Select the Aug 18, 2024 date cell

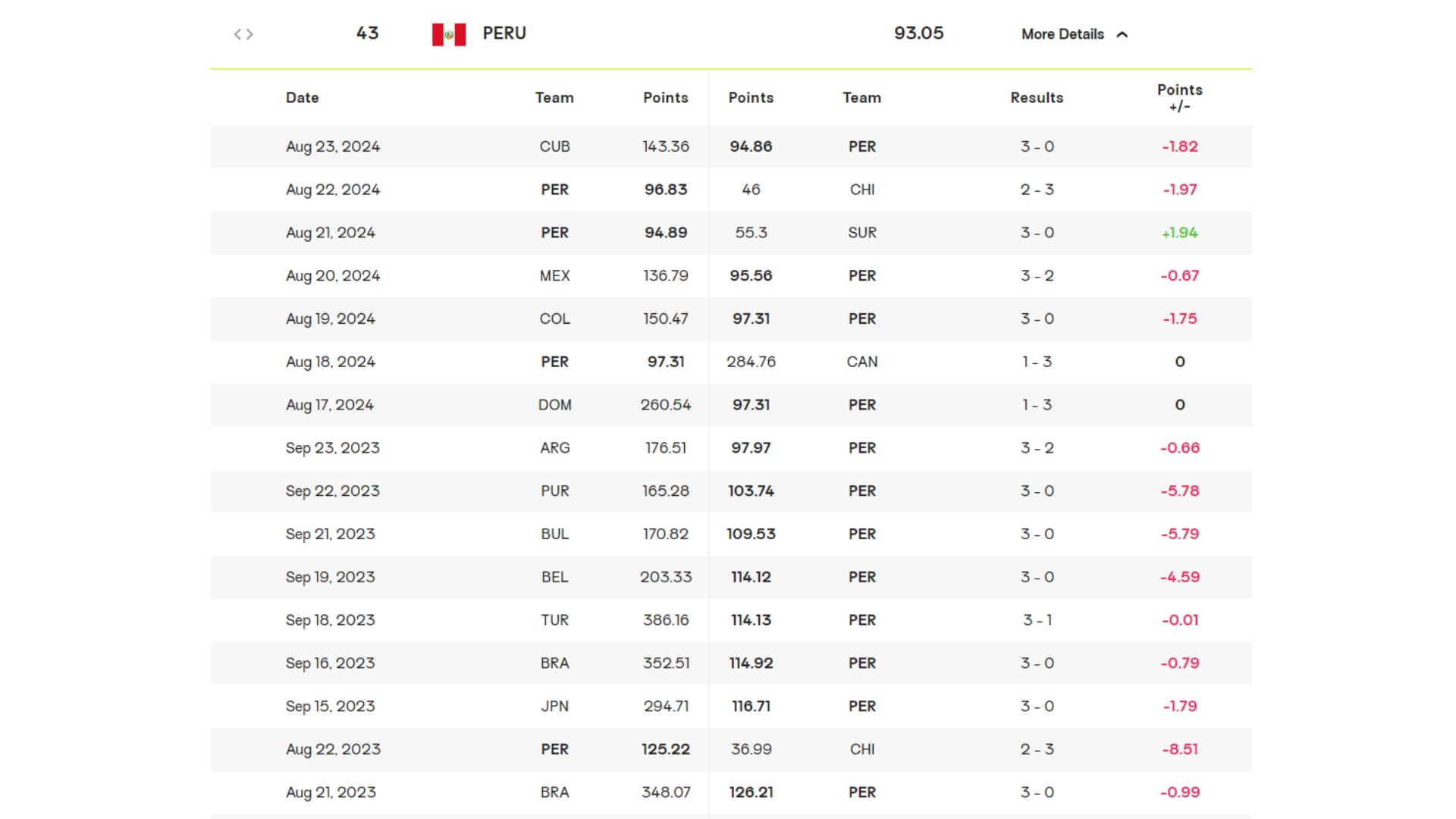(x=331, y=362)
